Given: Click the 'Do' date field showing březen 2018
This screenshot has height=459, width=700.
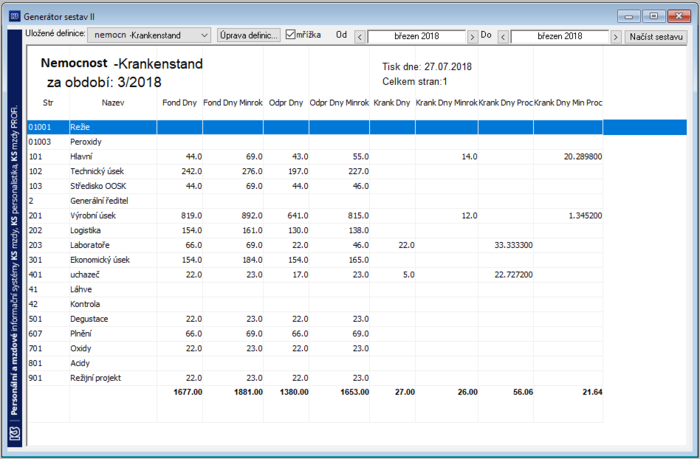Looking at the screenshot, I should pos(559,37).
